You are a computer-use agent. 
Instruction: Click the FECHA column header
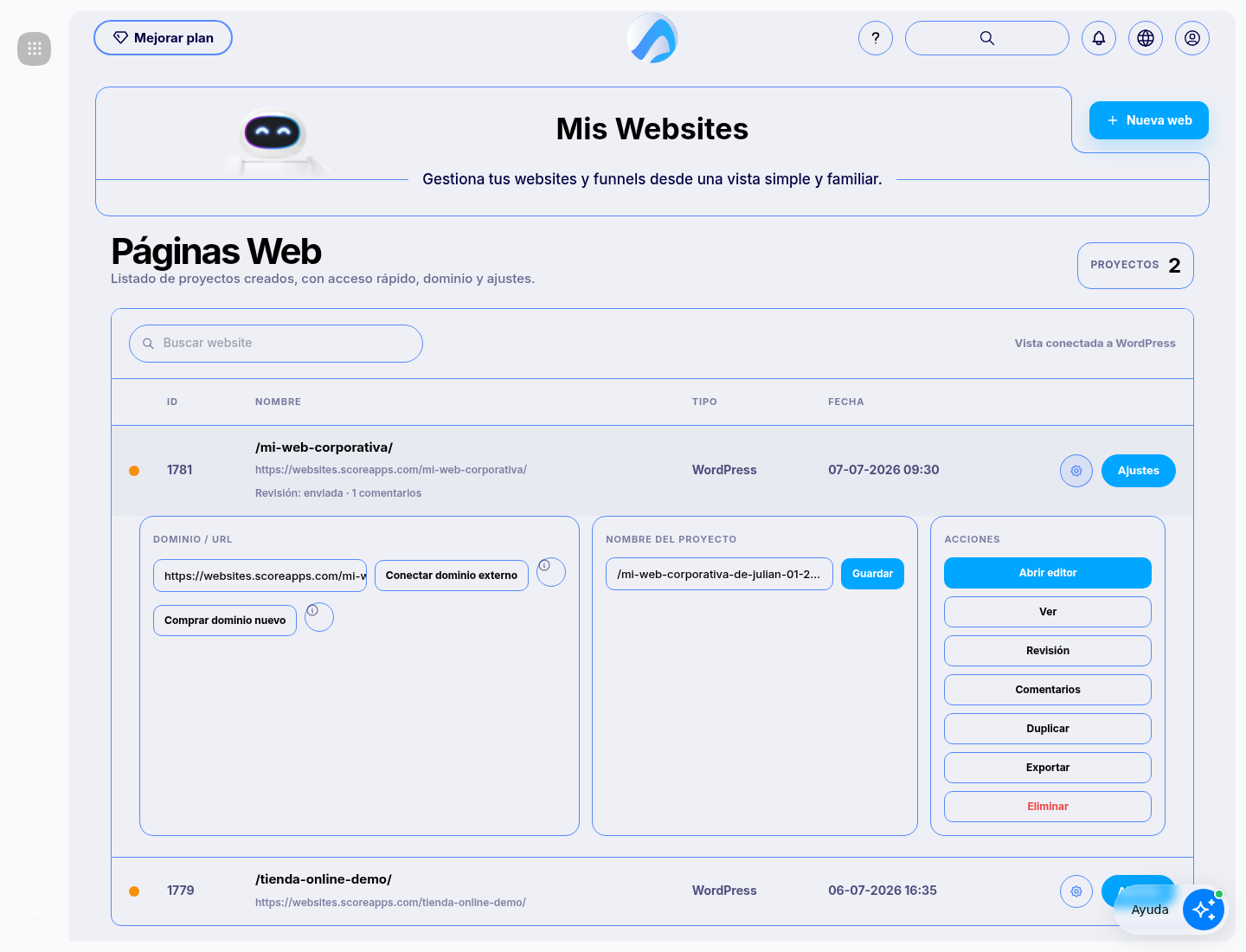845,402
